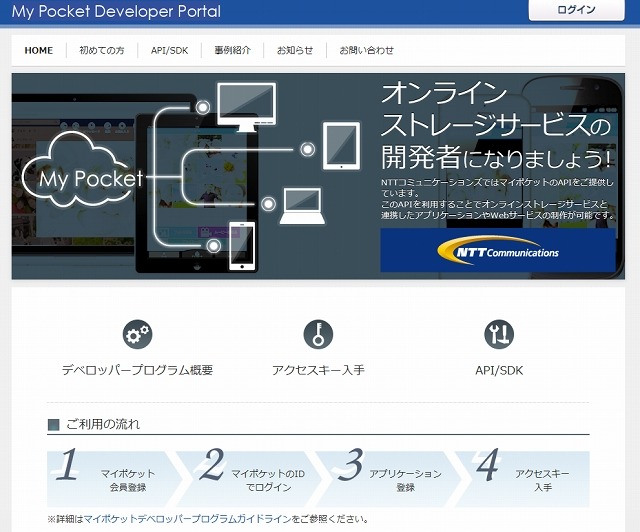
Task: Click the デベロッパープログラム概要 text link
Action: tap(137, 370)
